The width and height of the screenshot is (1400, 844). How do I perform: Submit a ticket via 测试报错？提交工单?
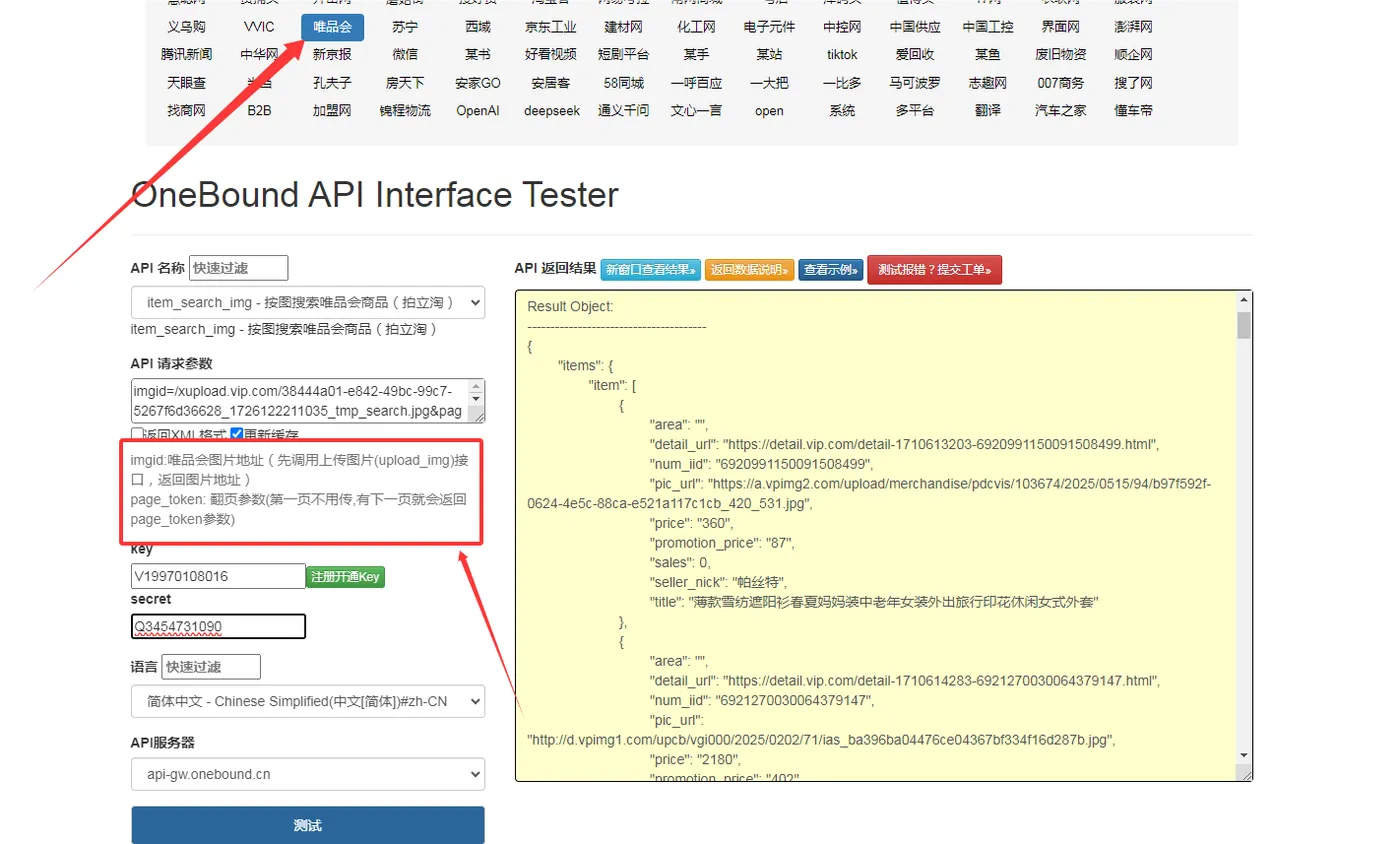pyautogui.click(x=934, y=269)
